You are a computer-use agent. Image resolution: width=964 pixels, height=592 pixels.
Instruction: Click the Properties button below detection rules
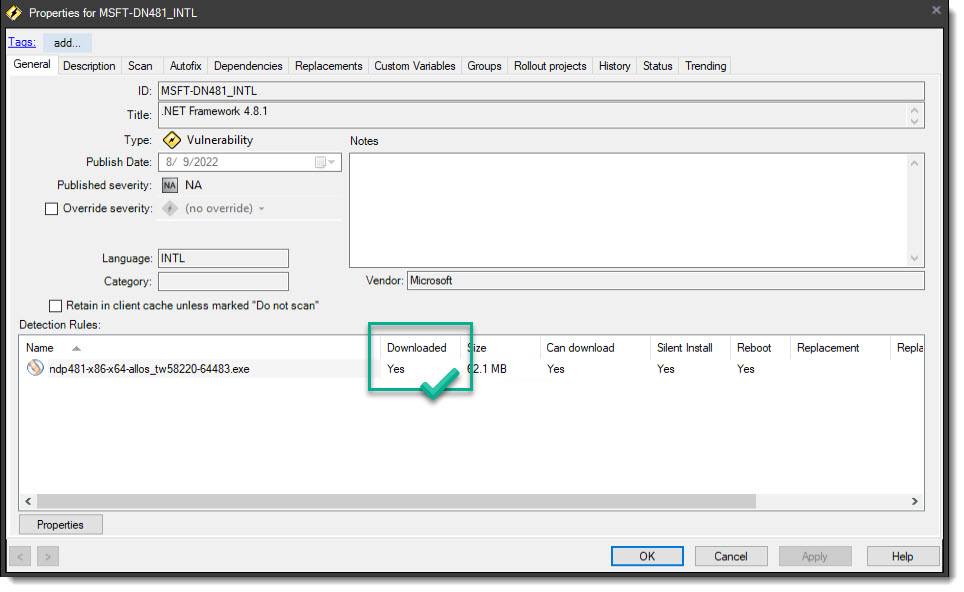(x=60, y=524)
